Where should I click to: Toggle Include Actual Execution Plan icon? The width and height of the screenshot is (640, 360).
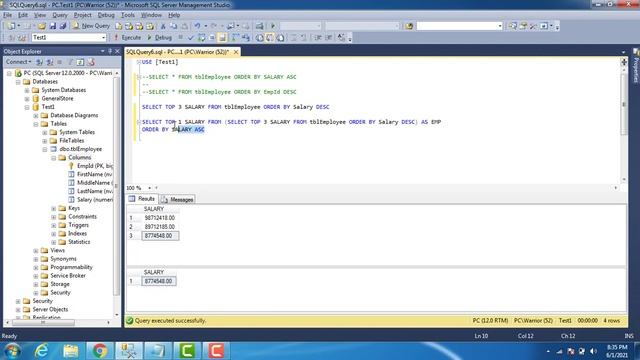coord(235,38)
